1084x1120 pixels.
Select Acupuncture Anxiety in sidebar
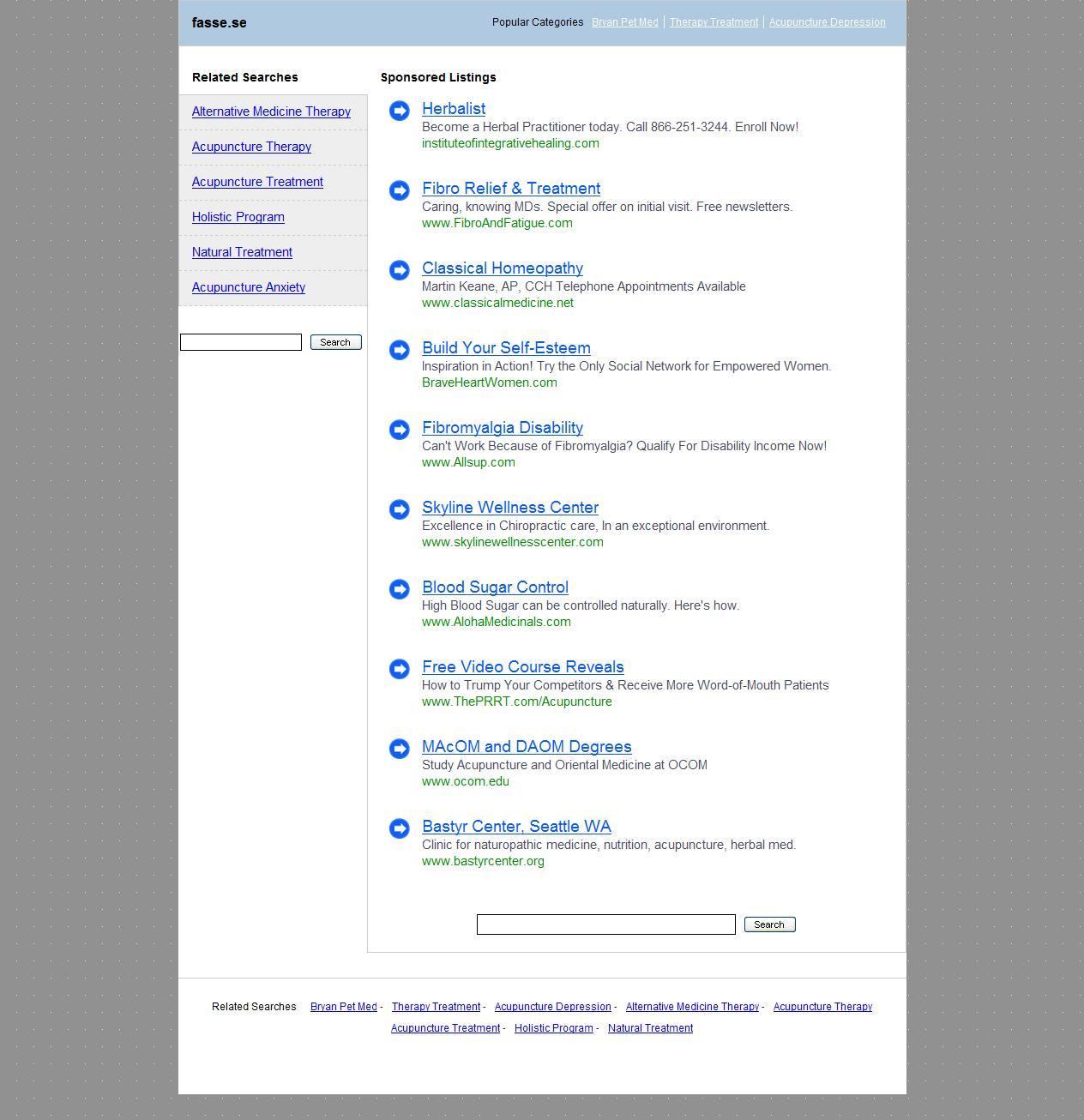pyautogui.click(x=249, y=287)
